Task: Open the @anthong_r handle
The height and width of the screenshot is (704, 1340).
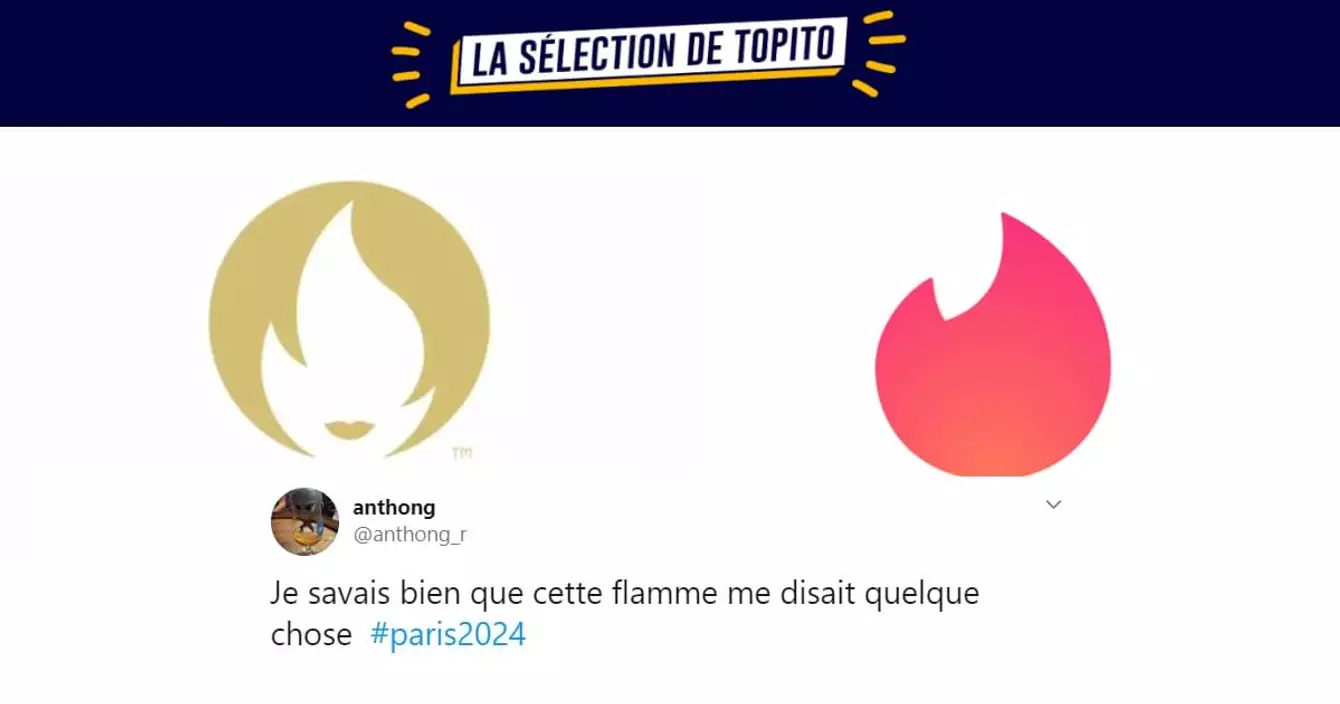Action: [x=410, y=535]
